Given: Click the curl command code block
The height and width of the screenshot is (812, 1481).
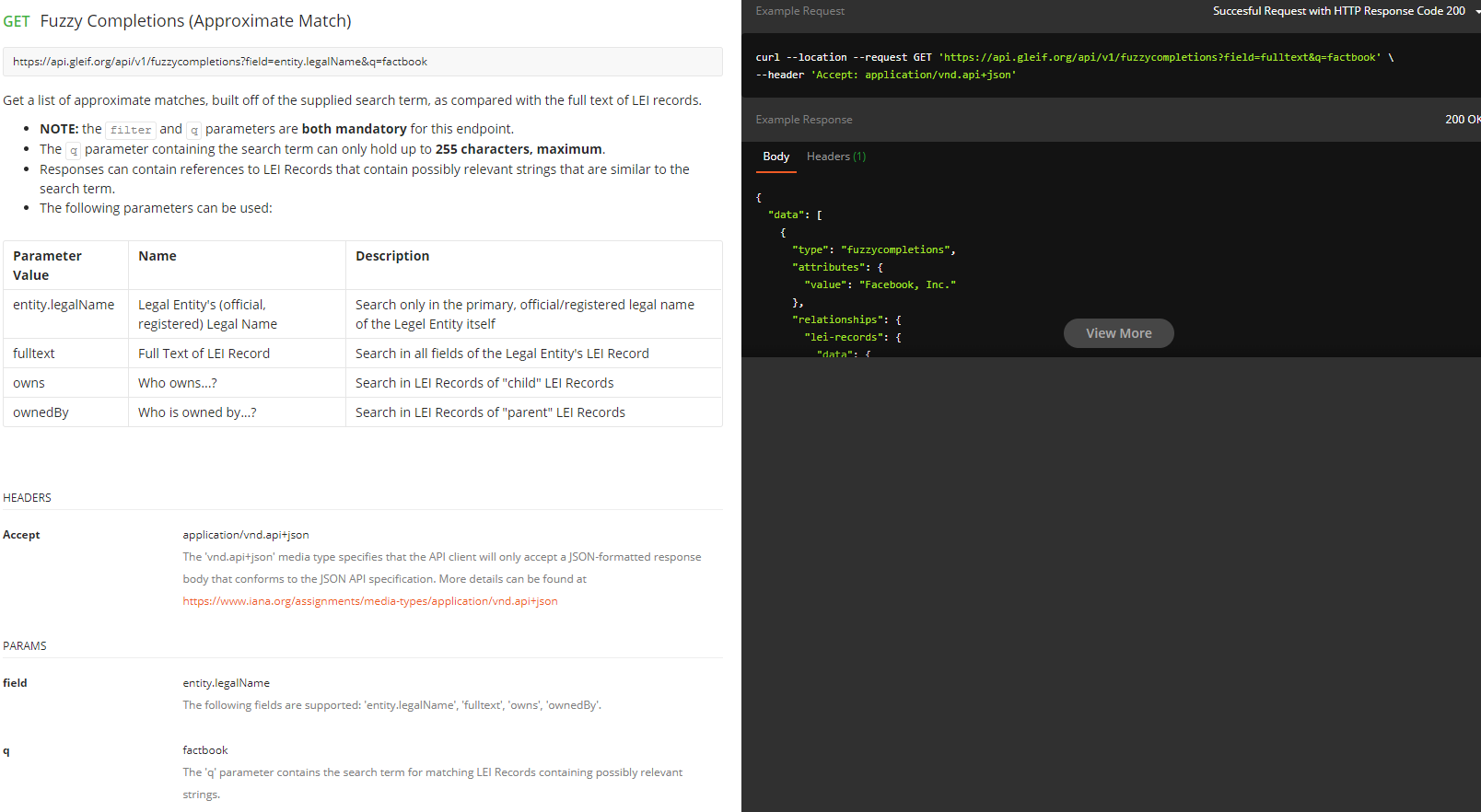Looking at the screenshot, I should coord(1074,65).
